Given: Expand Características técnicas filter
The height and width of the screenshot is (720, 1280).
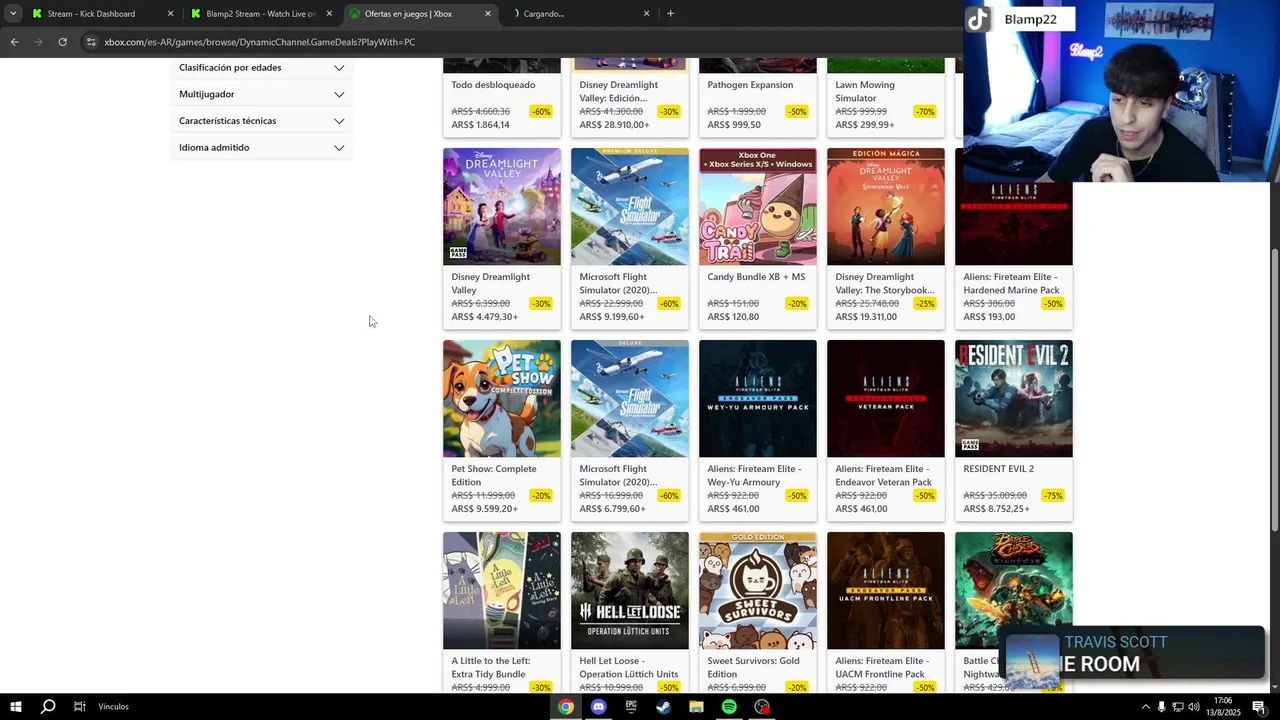Looking at the screenshot, I should coord(262,121).
